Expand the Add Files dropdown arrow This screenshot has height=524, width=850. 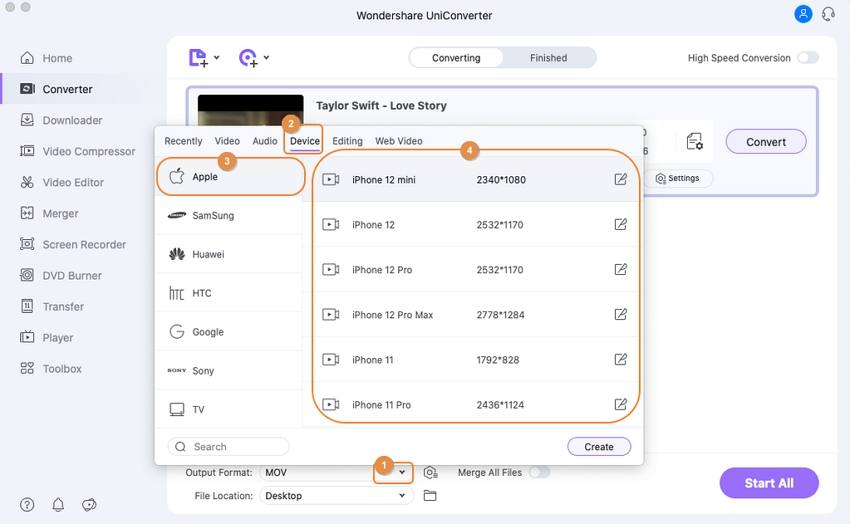(216, 57)
